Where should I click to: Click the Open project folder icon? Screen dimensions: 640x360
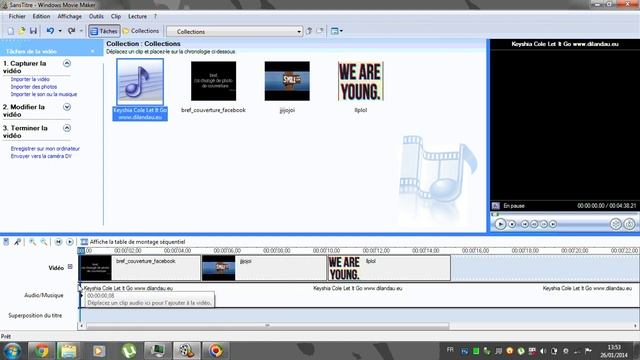click(22, 31)
